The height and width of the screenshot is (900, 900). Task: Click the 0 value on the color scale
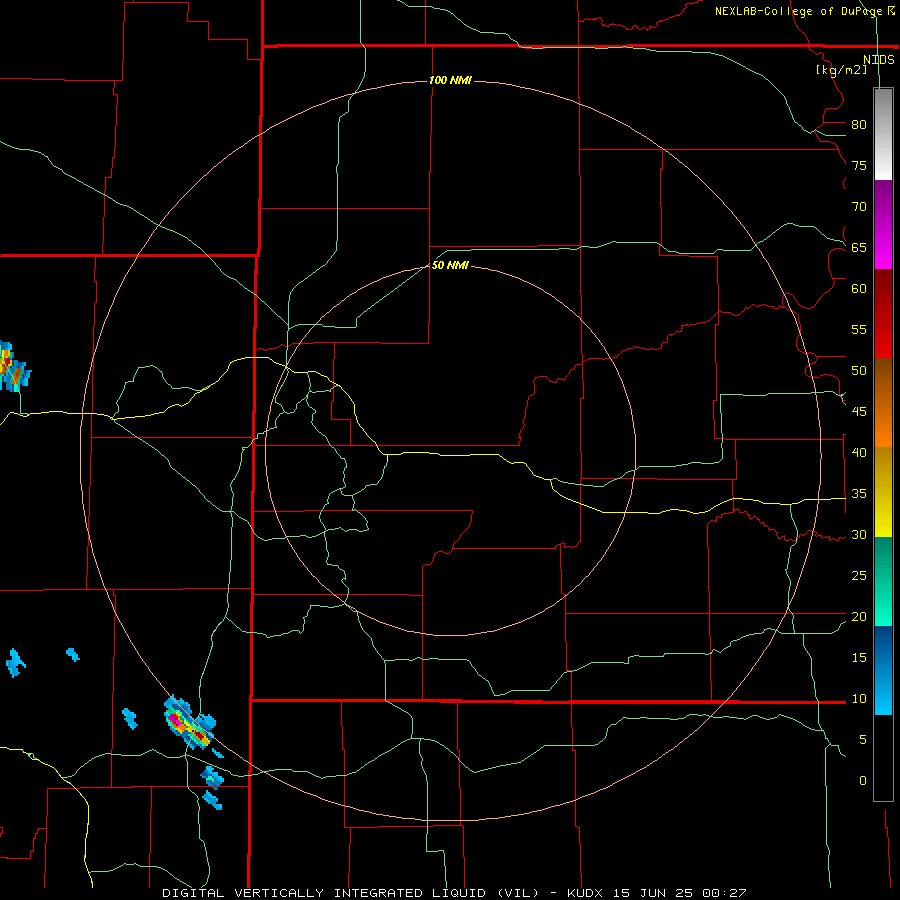point(863,781)
